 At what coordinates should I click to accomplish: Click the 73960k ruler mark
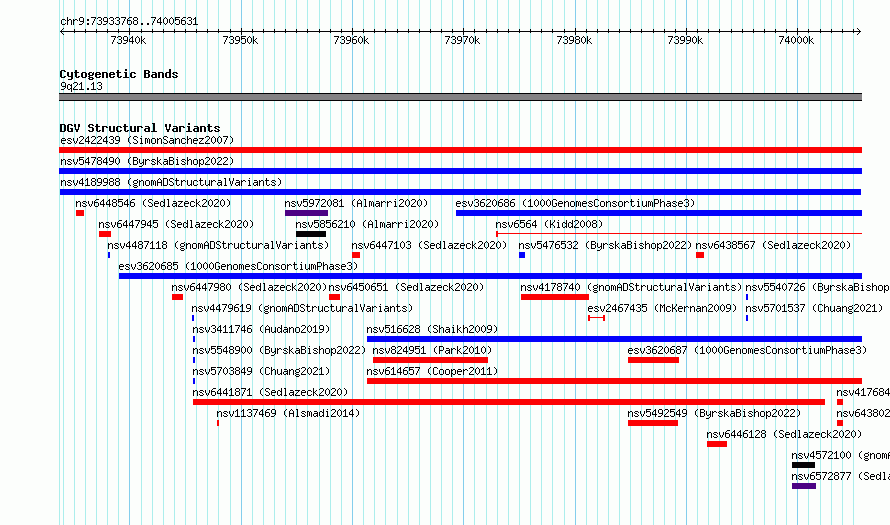(352, 40)
